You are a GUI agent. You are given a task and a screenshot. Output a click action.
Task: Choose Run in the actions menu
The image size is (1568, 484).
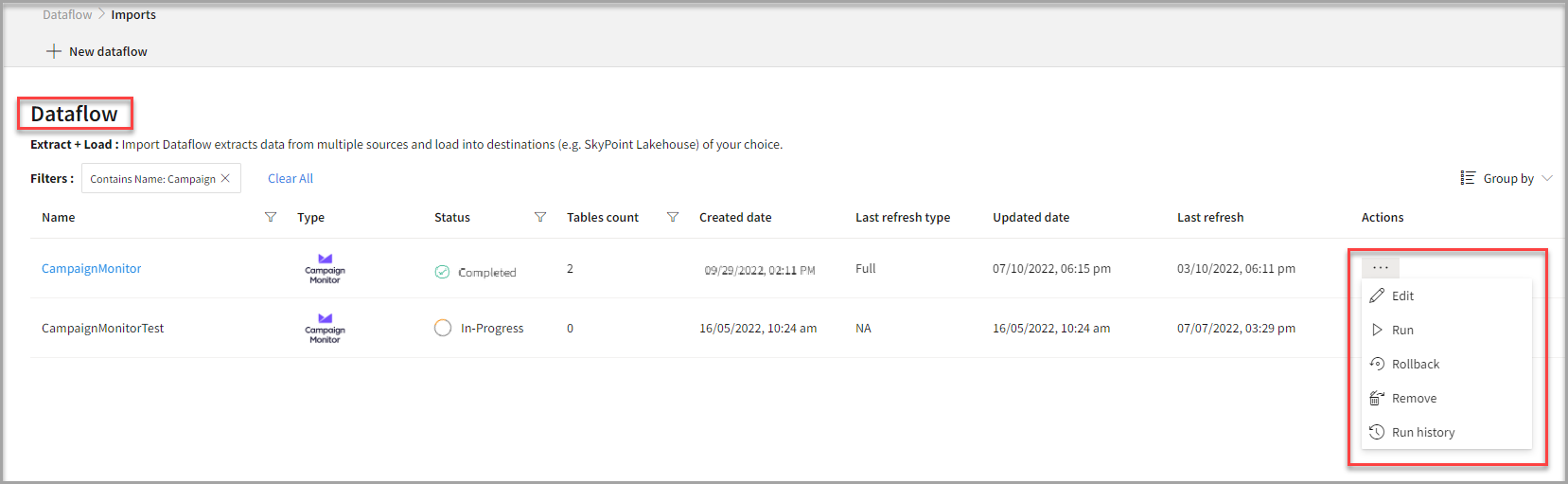tap(1402, 330)
